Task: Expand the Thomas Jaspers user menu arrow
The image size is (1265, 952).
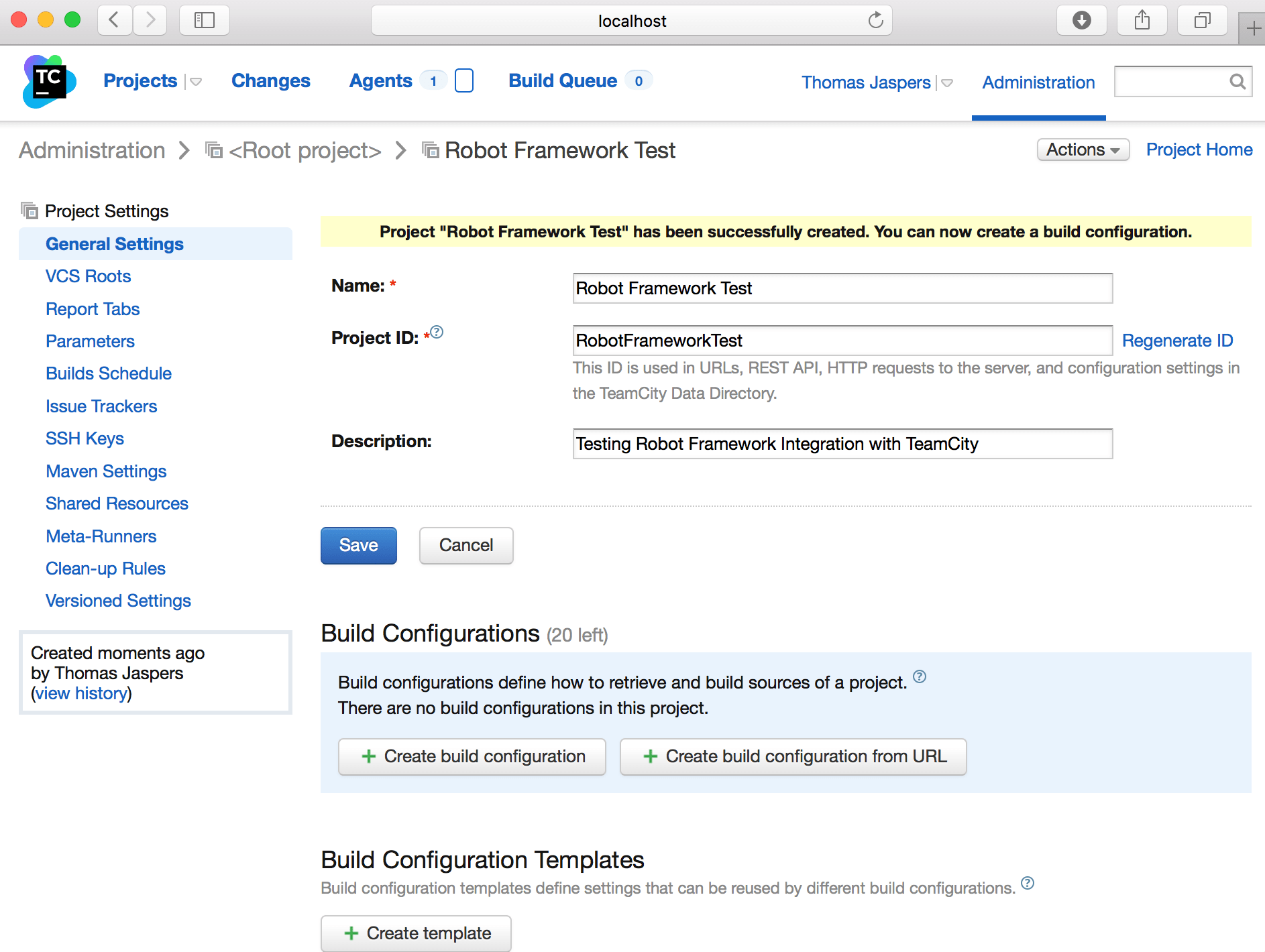Action: tap(947, 83)
